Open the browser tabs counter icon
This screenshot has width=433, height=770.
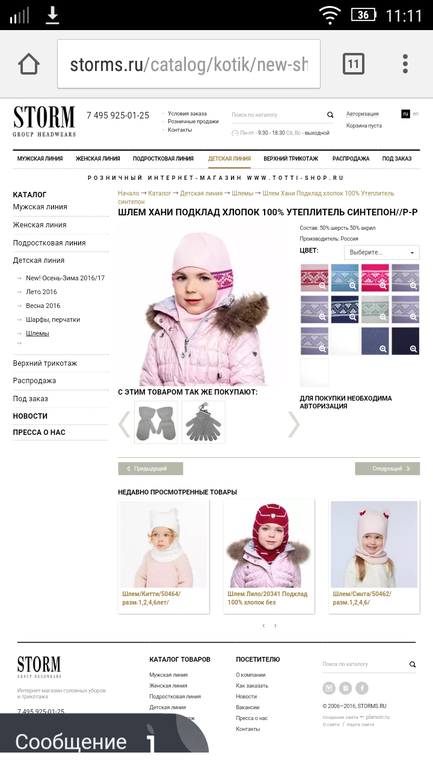pos(353,64)
